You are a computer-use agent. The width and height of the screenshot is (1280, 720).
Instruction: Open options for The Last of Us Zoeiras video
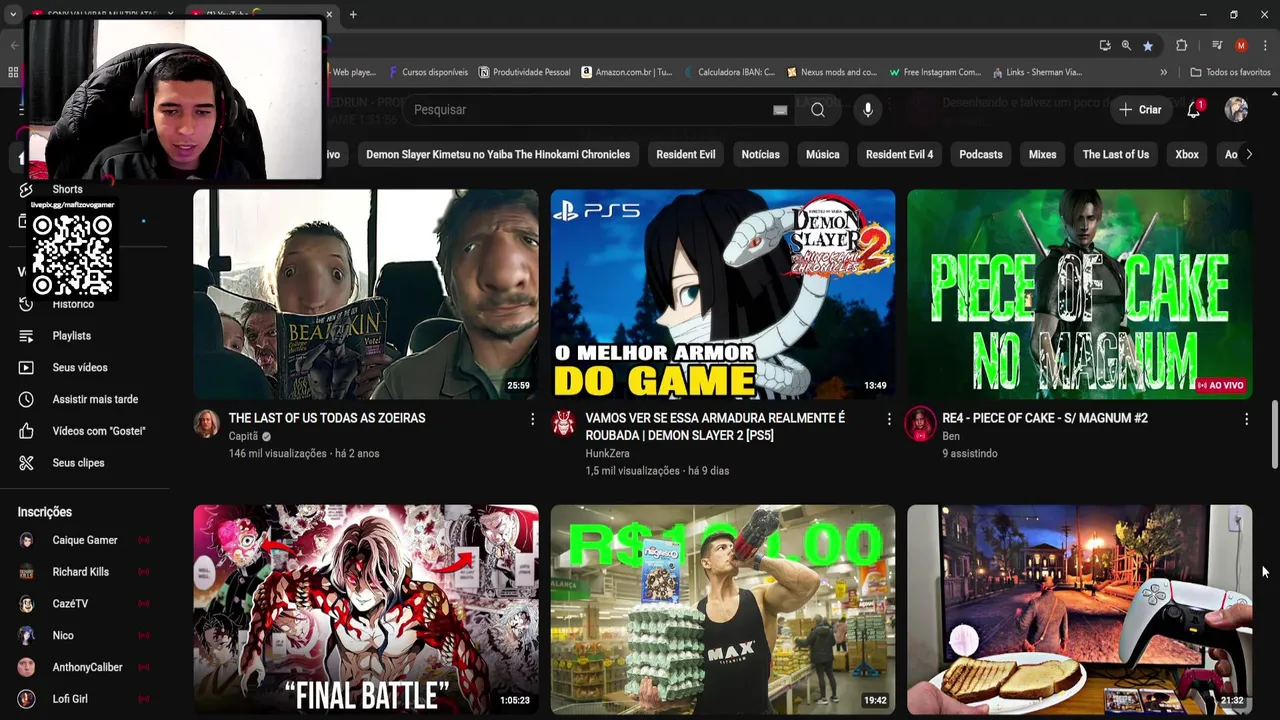(x=532, y=419)
